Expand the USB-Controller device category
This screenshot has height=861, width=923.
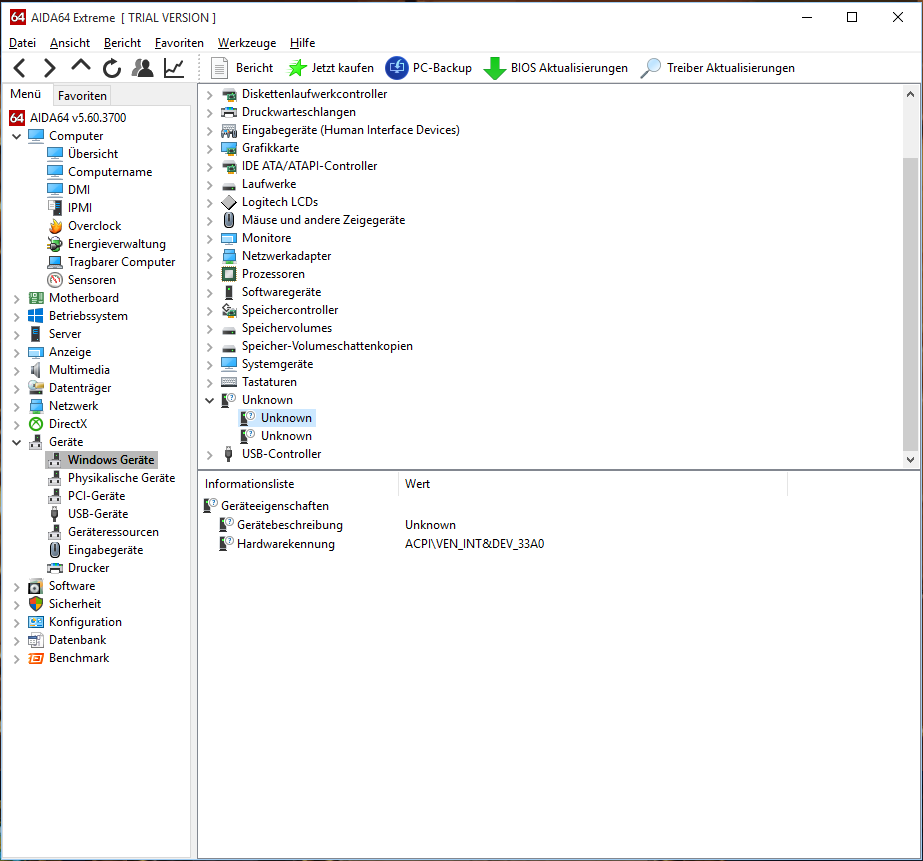tap(210, 454)
